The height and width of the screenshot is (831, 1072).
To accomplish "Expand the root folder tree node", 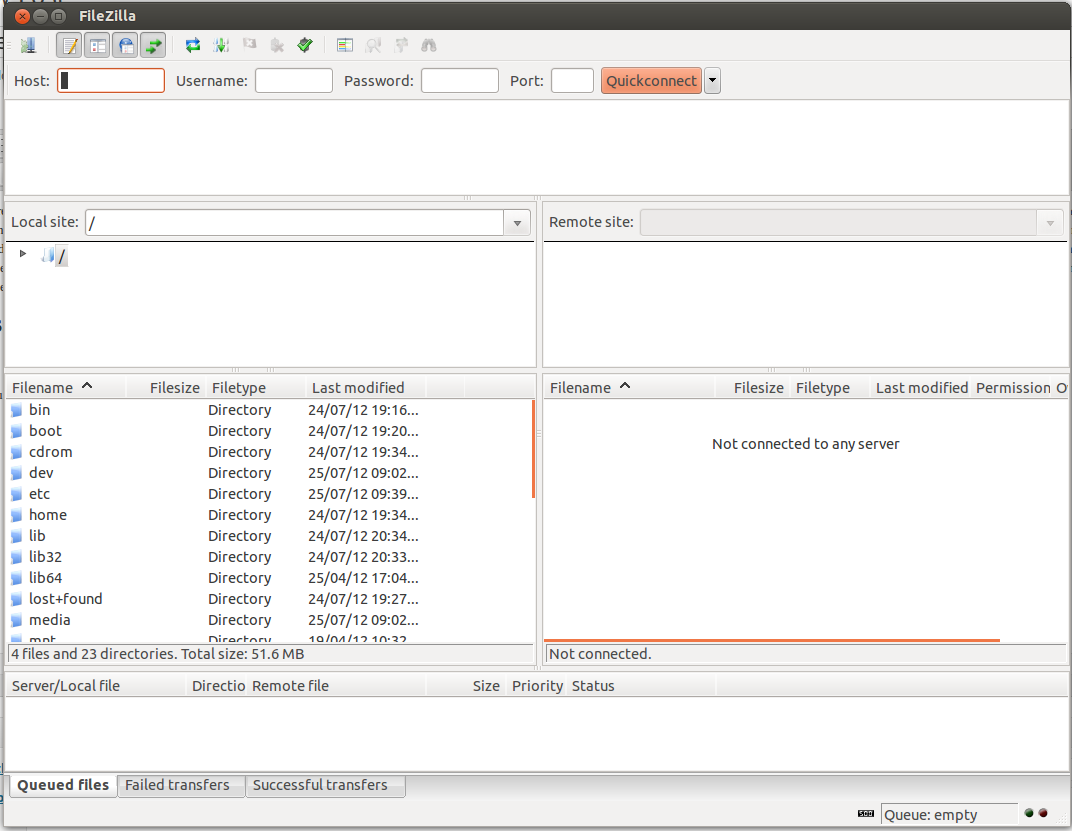I will [x=23, y=254].
